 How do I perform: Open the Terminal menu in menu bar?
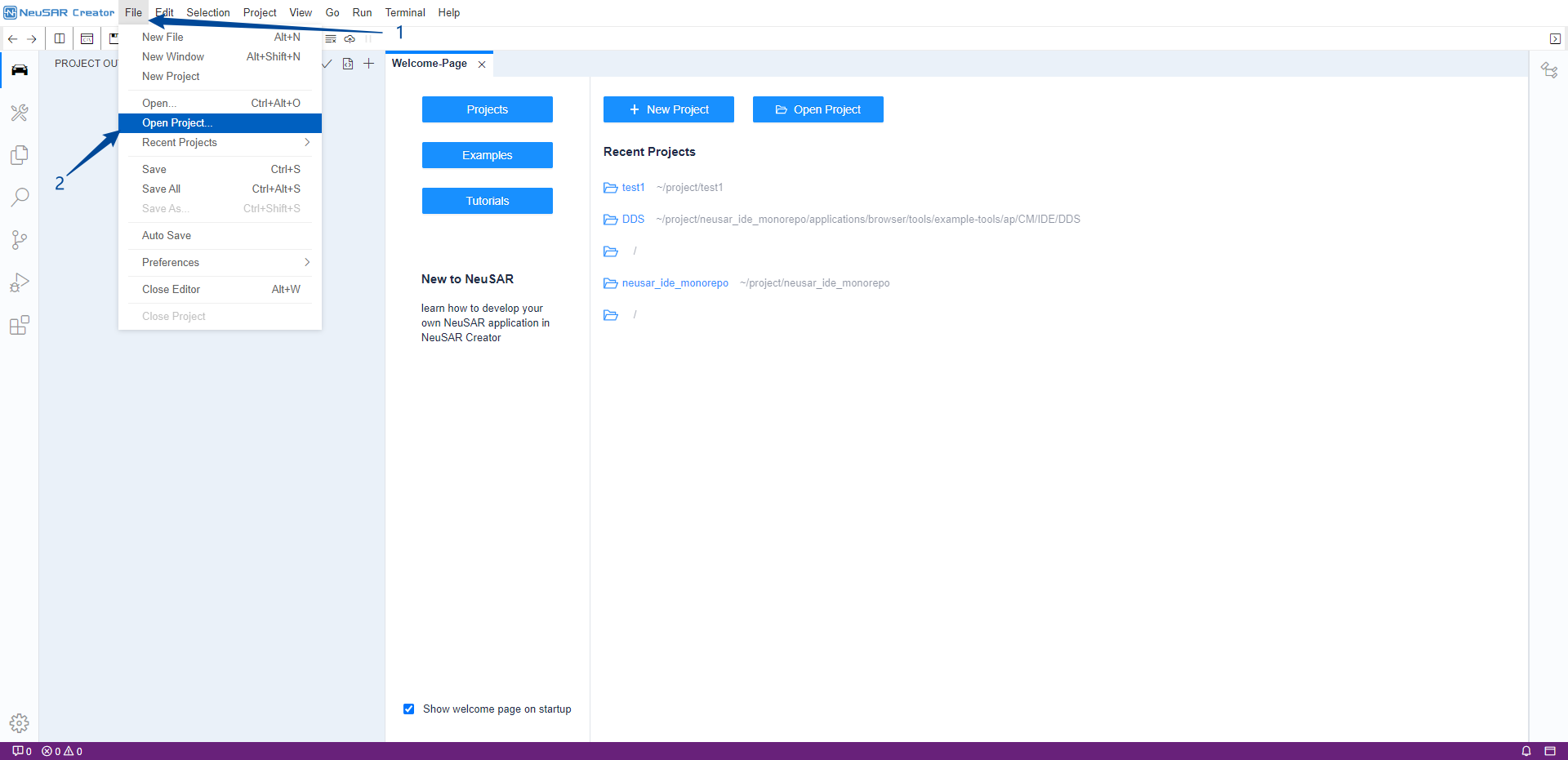click(405, 12)
